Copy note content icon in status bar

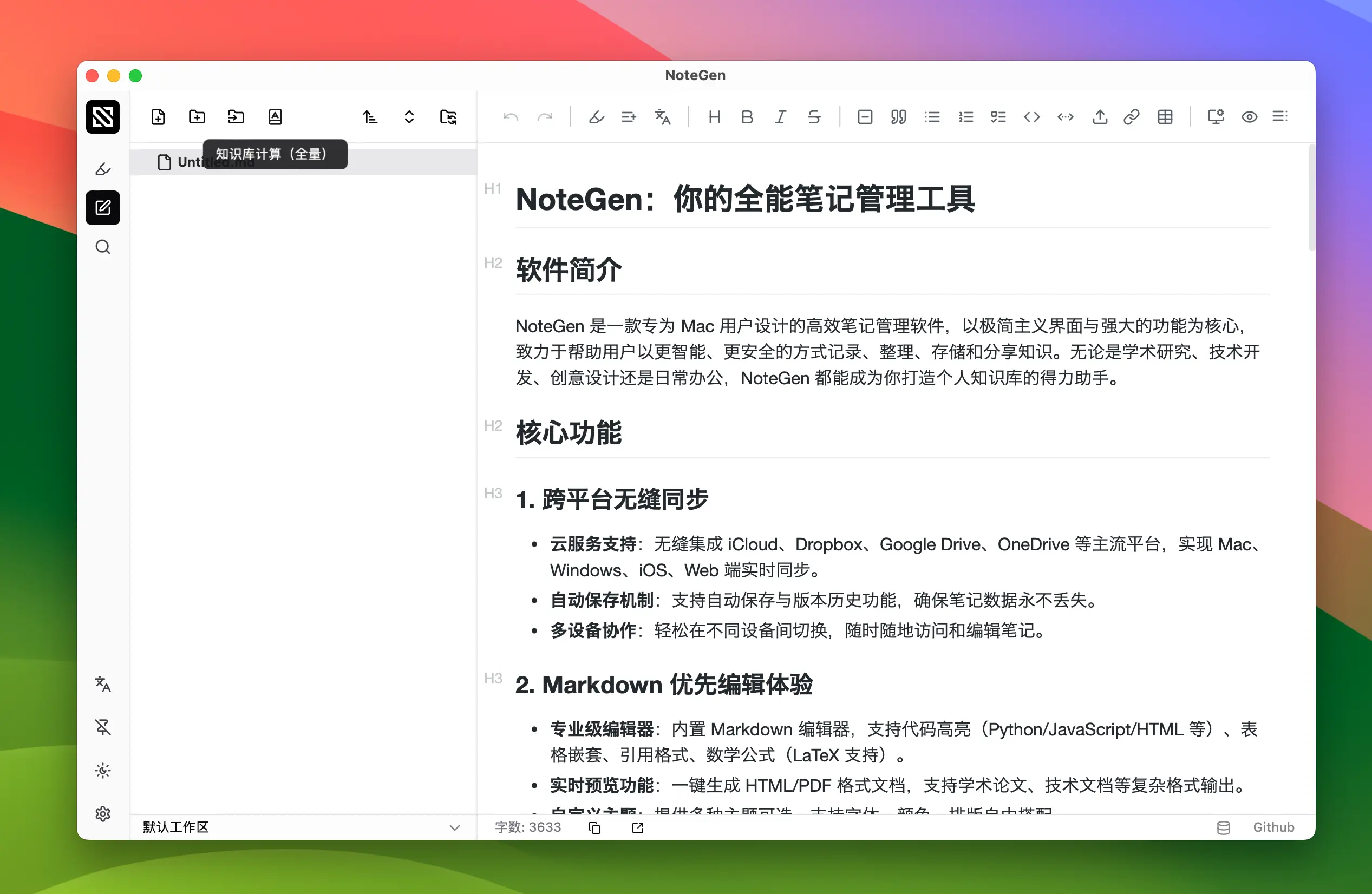click(x=594, y=828)
